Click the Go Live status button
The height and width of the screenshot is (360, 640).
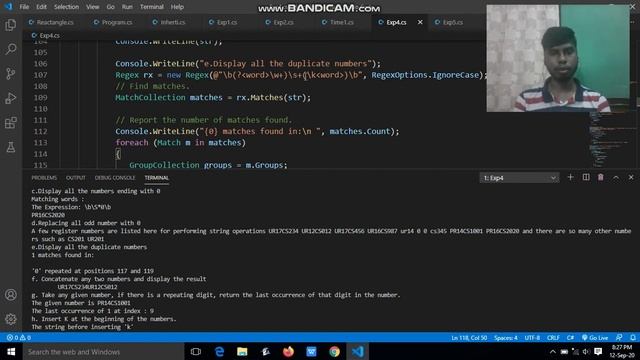pyautogui.click(x=595, y=338)
